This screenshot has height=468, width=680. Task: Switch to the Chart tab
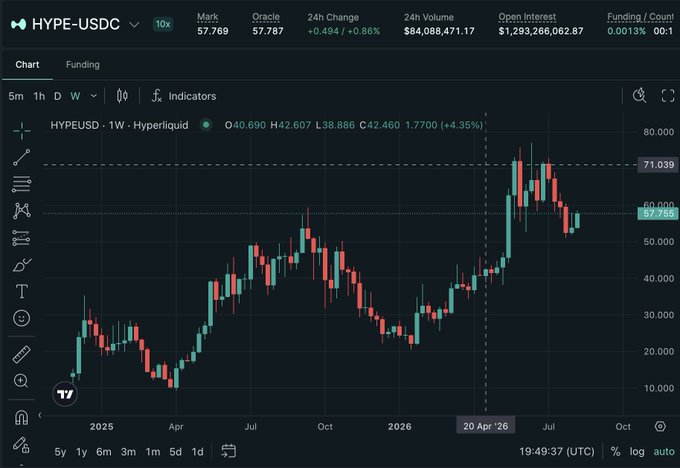[x=27, y=65]
